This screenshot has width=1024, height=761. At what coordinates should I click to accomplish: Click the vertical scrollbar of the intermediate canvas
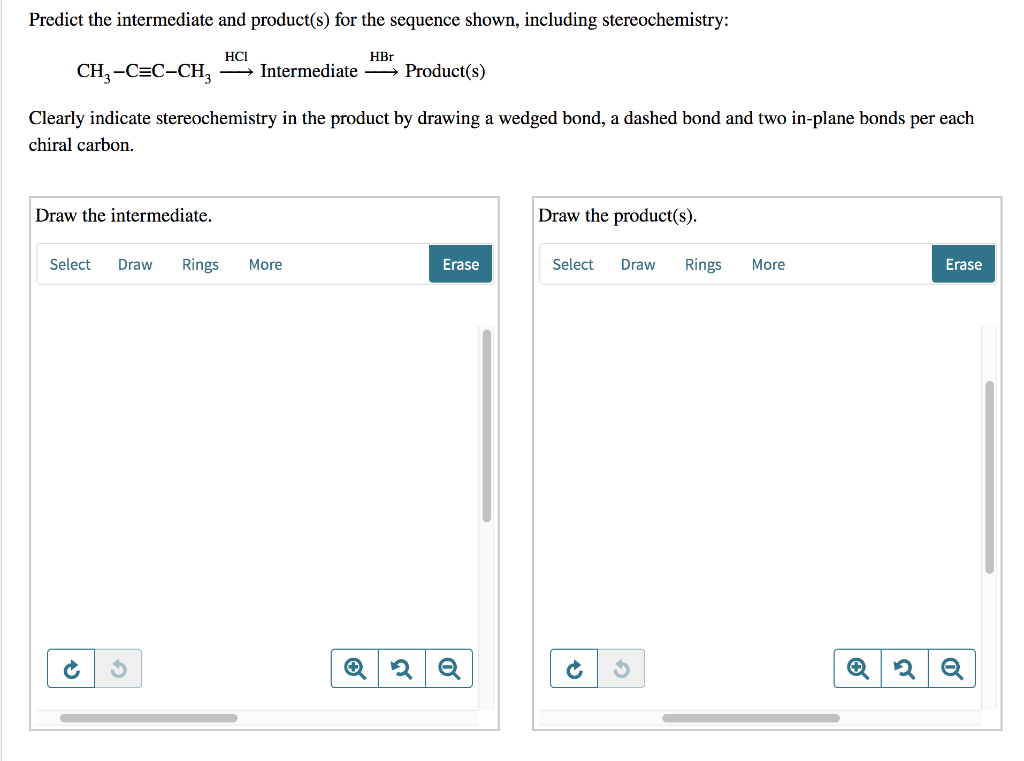pos(486,425)
